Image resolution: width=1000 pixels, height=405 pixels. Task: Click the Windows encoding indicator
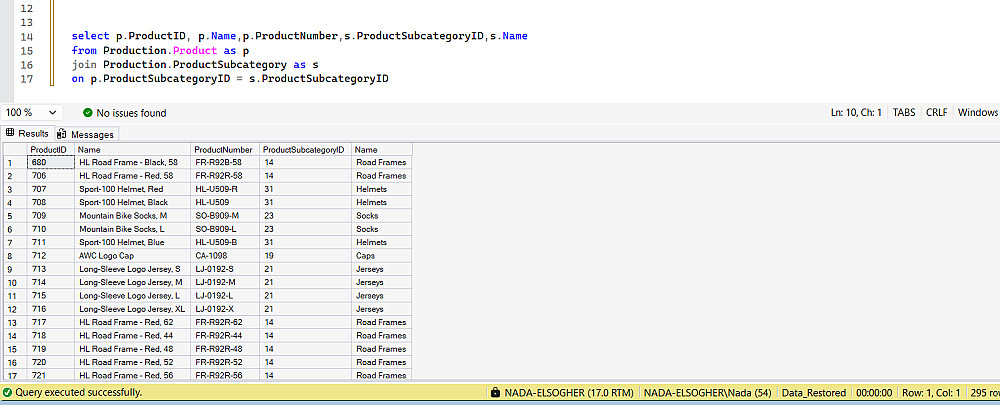[977, 113]
